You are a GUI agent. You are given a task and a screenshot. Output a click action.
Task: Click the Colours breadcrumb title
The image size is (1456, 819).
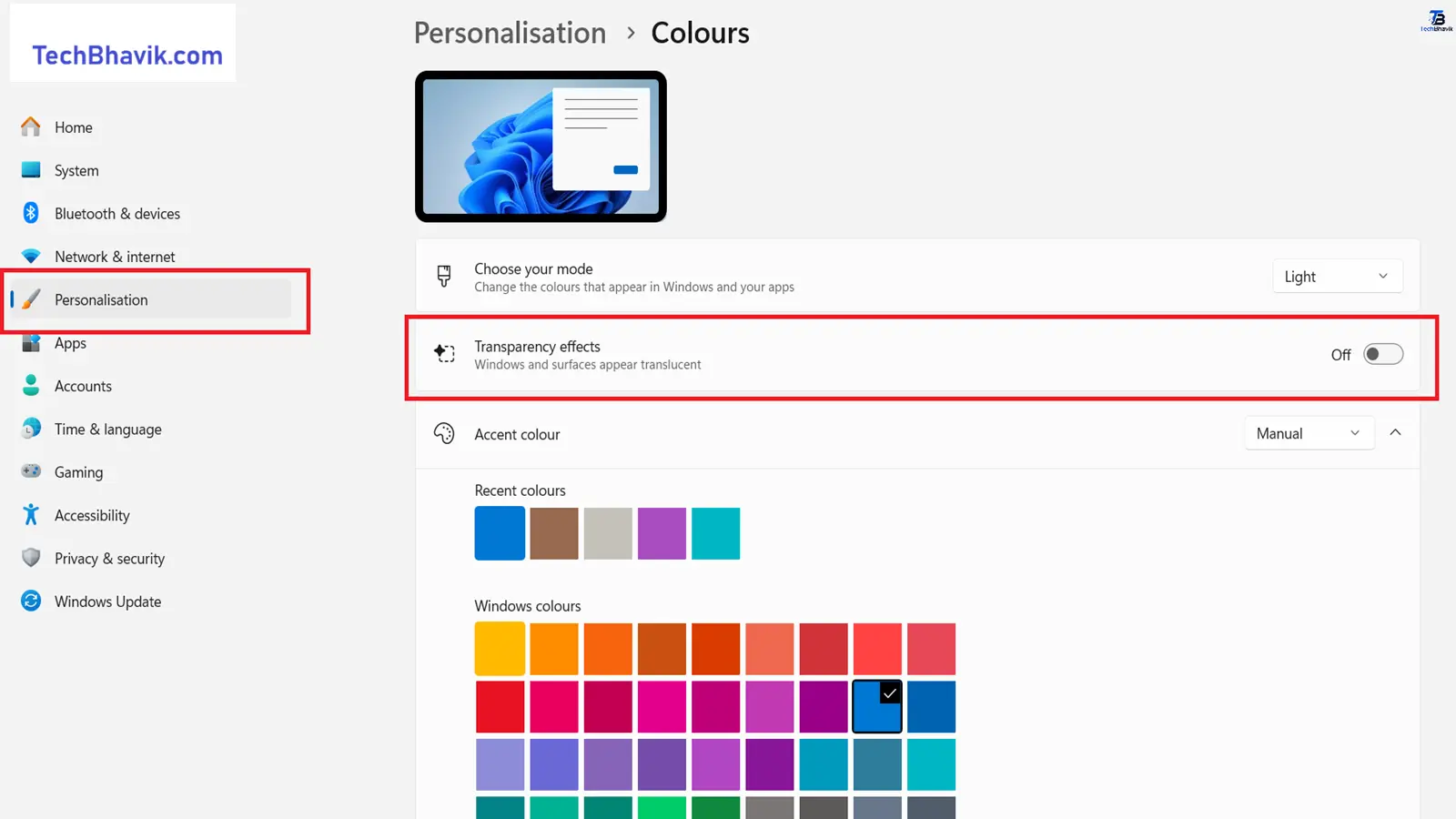tap(700, 33)
